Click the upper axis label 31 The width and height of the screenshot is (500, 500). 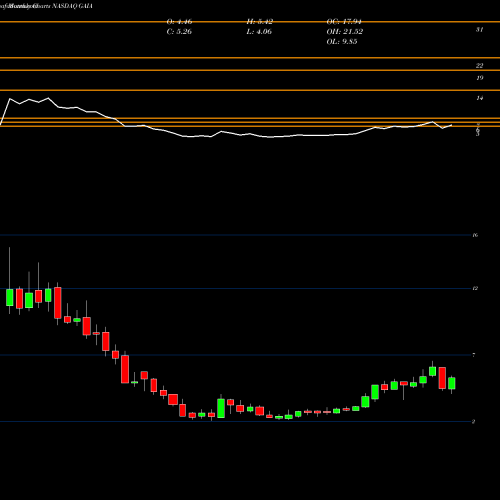pos(479,30)
